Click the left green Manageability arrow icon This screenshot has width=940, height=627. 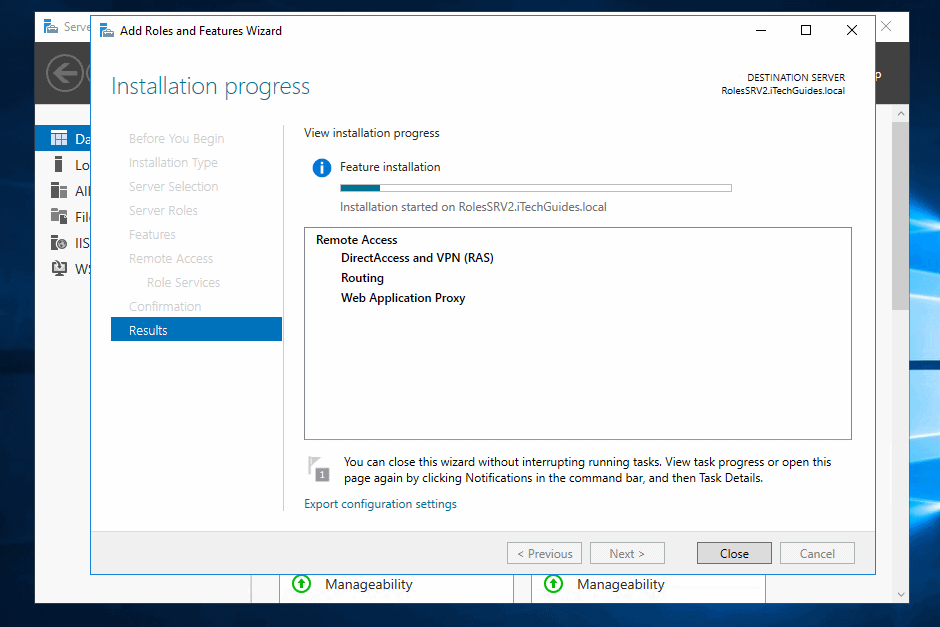pyautogui.click(x=301, y=584)
